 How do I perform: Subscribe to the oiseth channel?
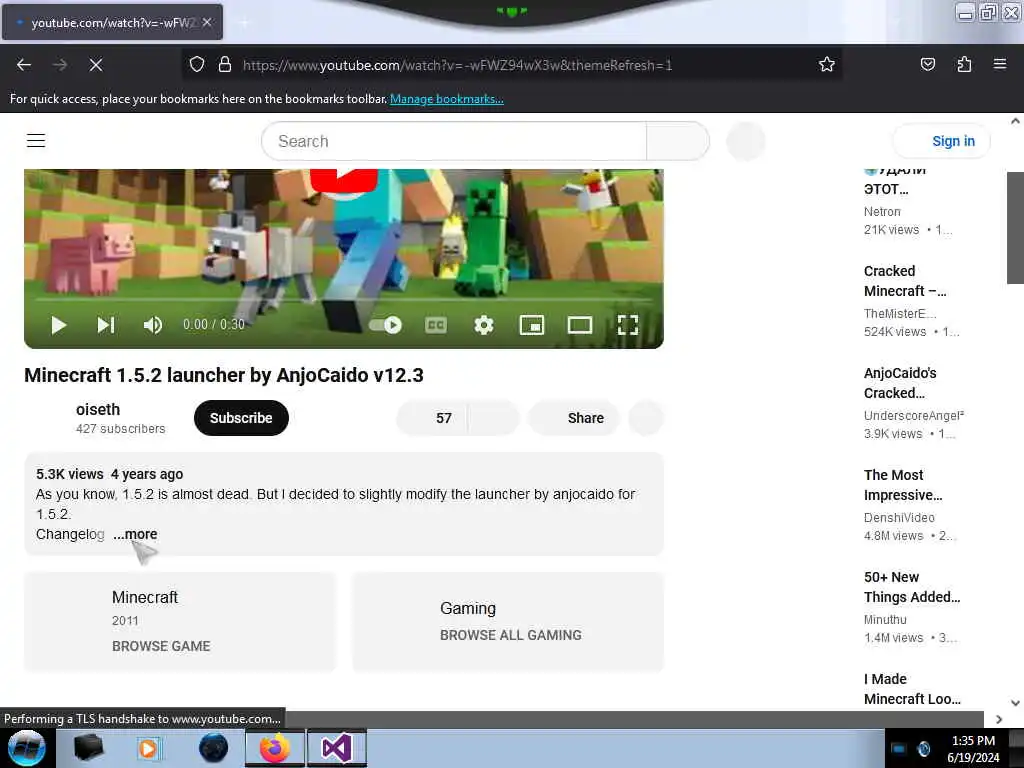(241, 418)
